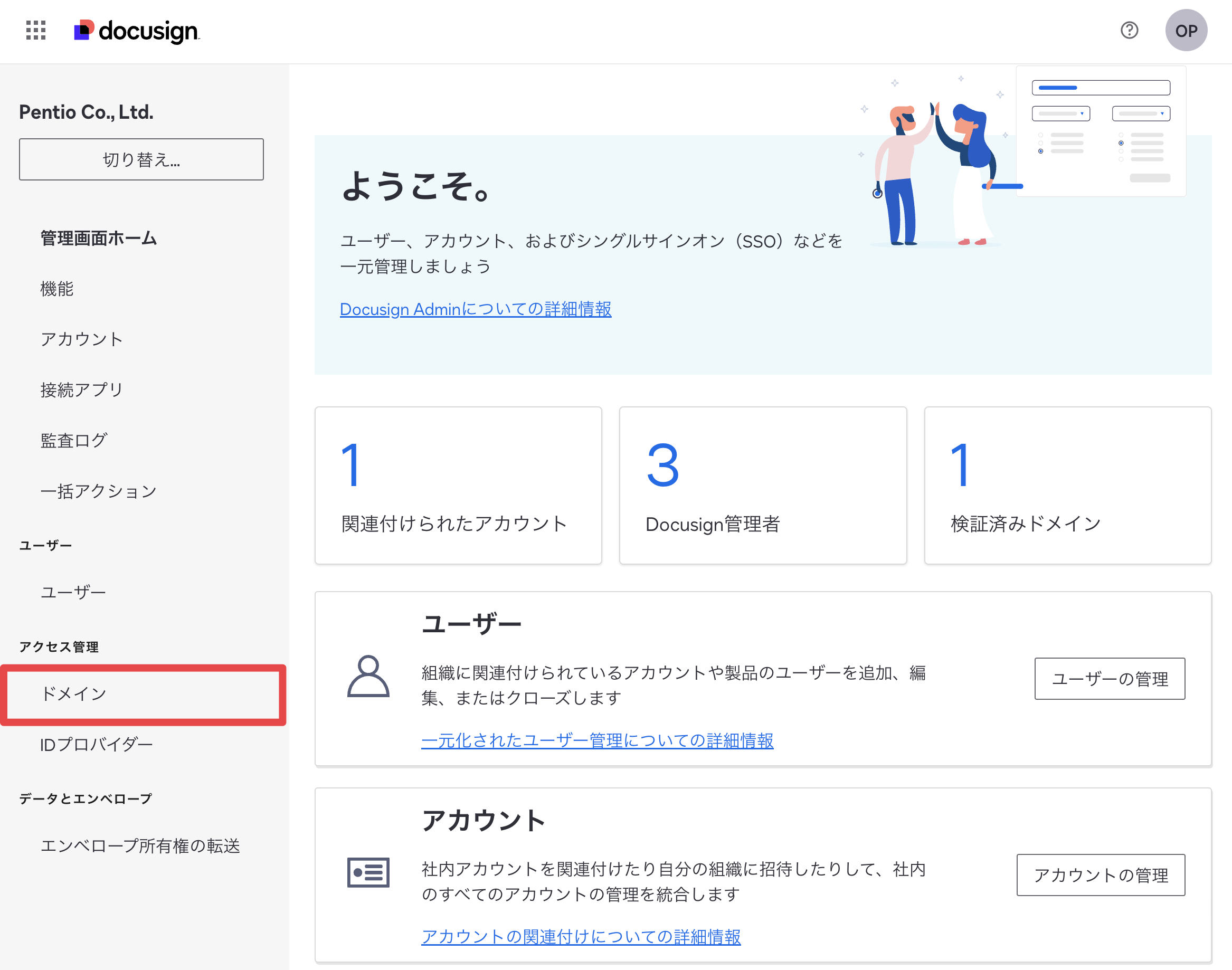Follow the 一元化されたユーザー管理についての詳細情報 link
1232x970 pixels.
coord(598,740)
